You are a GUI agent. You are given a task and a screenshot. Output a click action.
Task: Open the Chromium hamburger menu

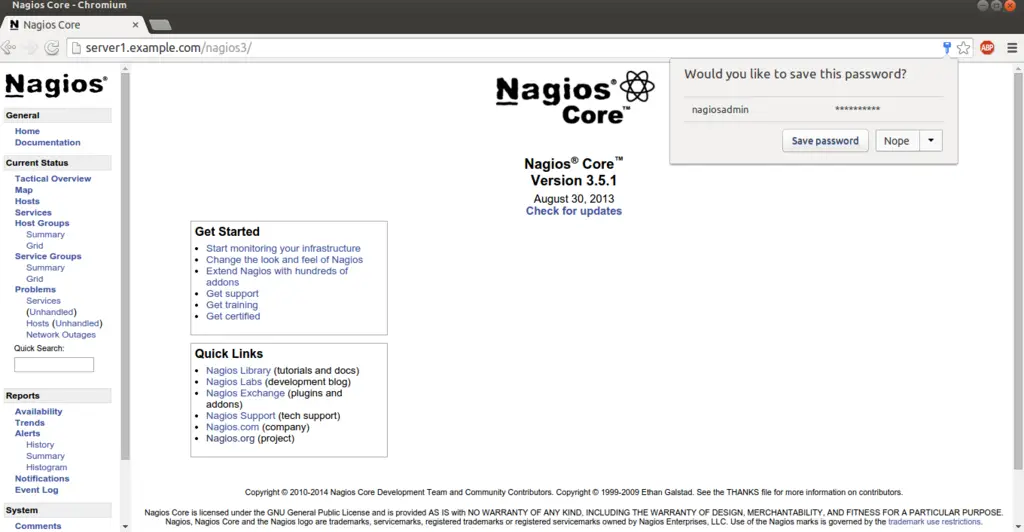1012,48
